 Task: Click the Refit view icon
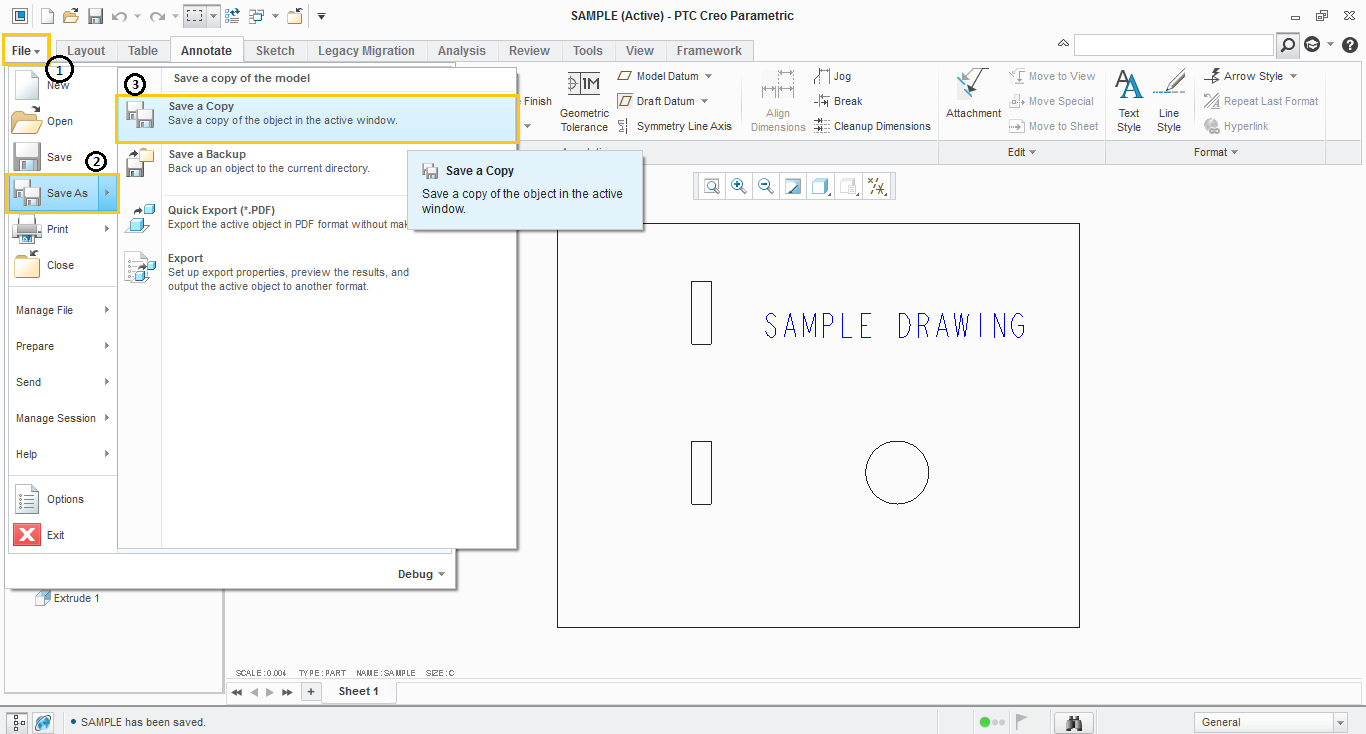tap(712, 186)
